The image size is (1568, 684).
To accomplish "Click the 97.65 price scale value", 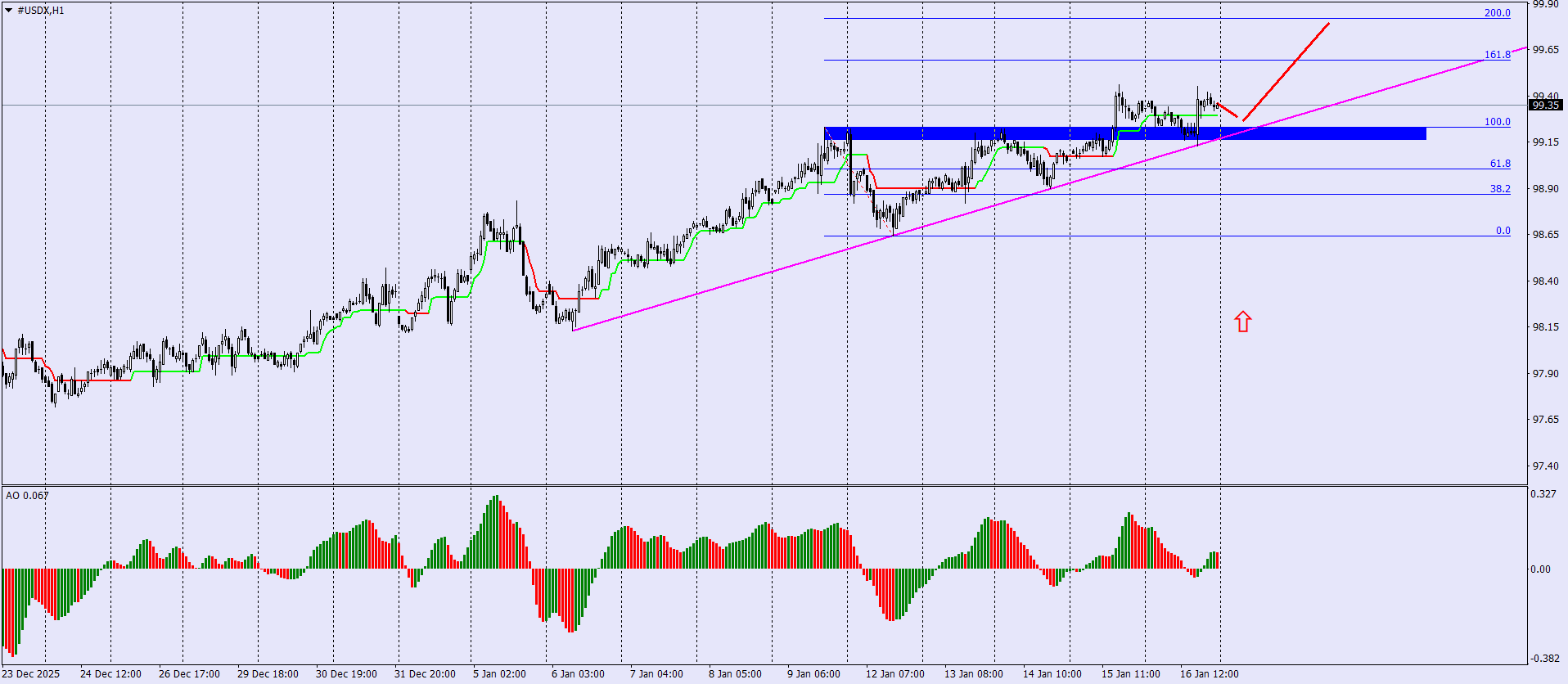I will (x=1545, y=420).
